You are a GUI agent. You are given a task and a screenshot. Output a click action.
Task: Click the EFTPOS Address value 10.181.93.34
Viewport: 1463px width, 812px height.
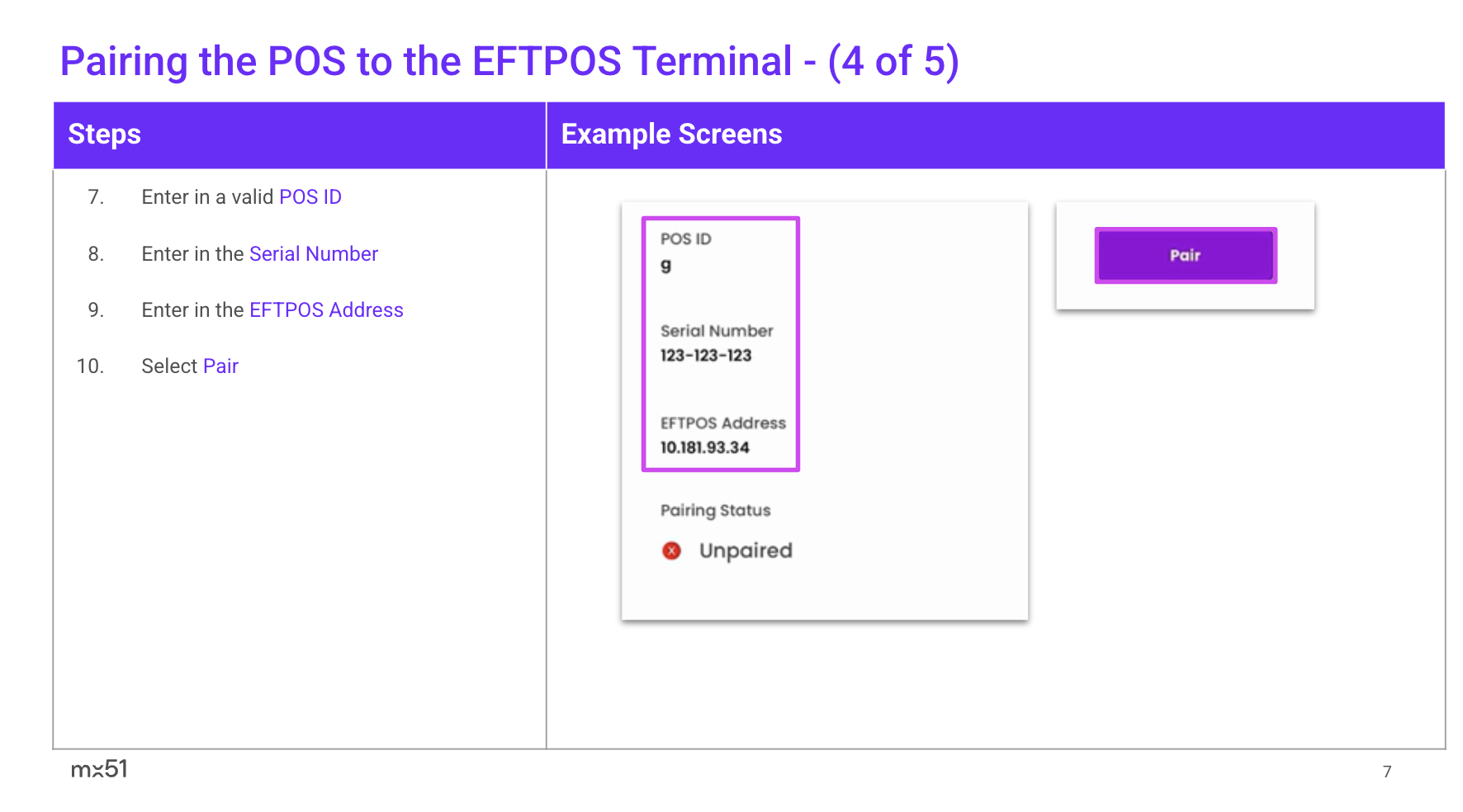click(705, 447)
